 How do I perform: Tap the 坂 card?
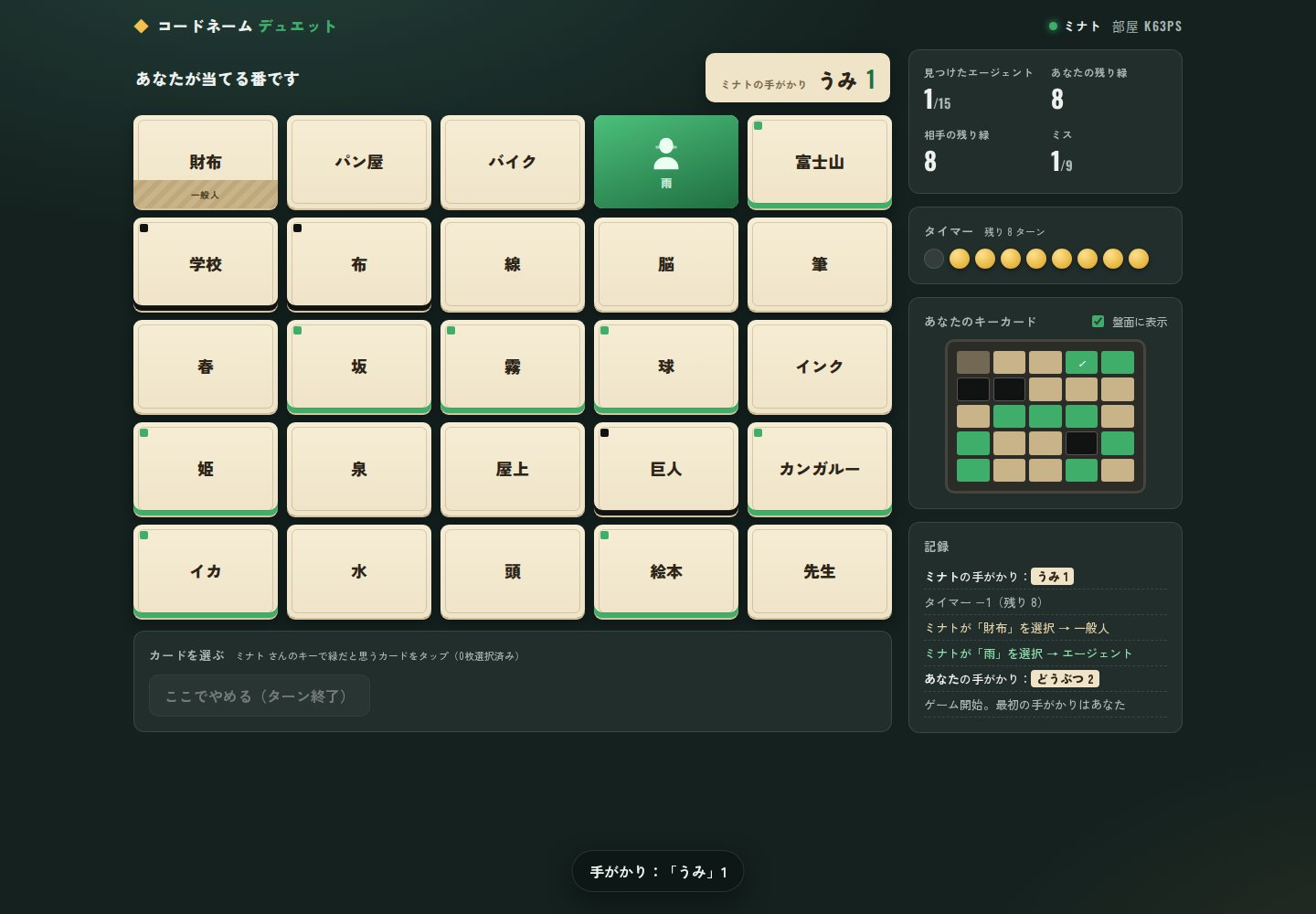click(359, 367)
